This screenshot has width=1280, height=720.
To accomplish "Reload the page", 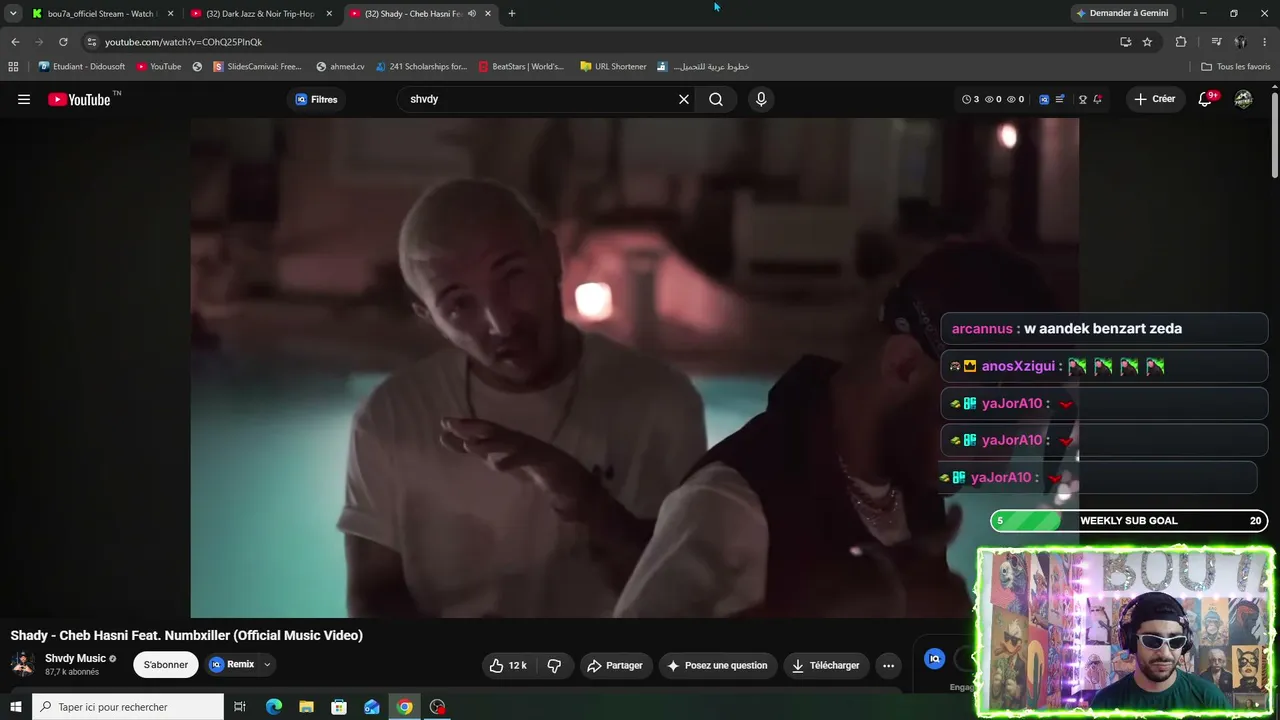I will pos(63,42).
